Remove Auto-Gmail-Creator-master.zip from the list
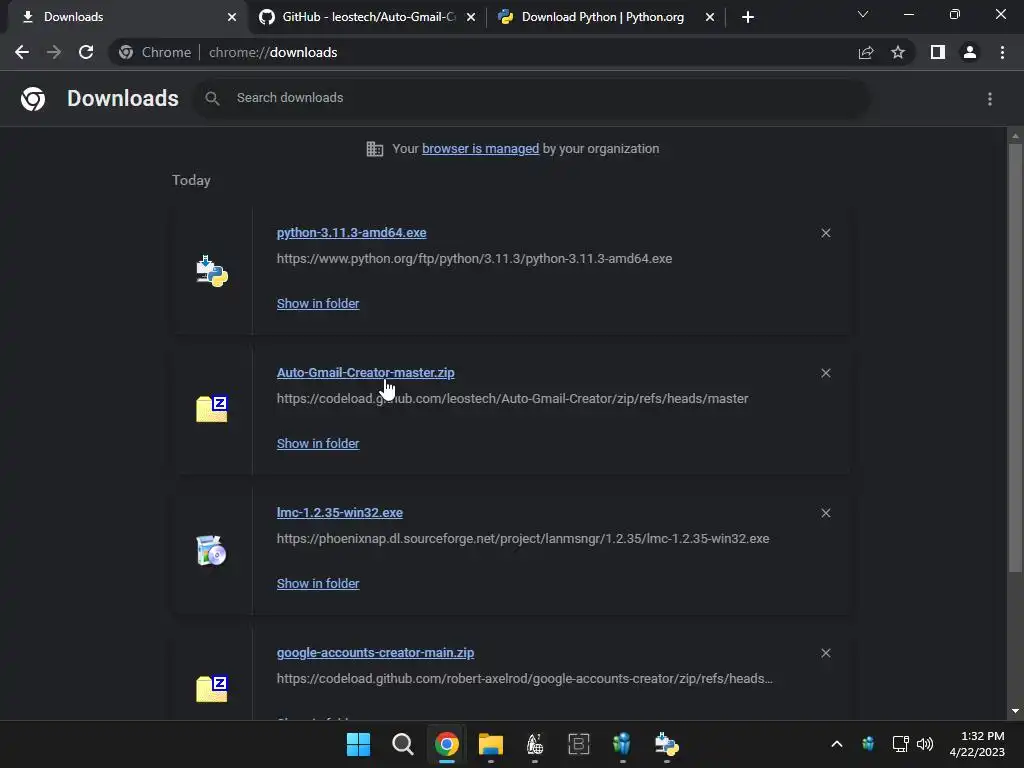The image size is (1024, 768). pyautogui.click(x=826, y=373)
